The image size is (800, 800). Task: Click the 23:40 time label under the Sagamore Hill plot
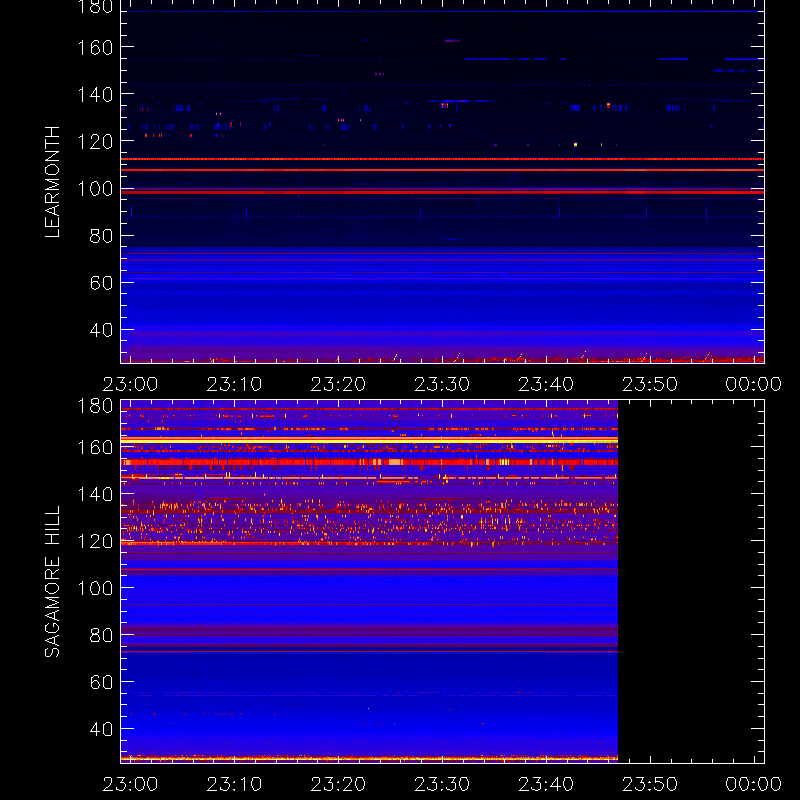(x=546, y=784)
